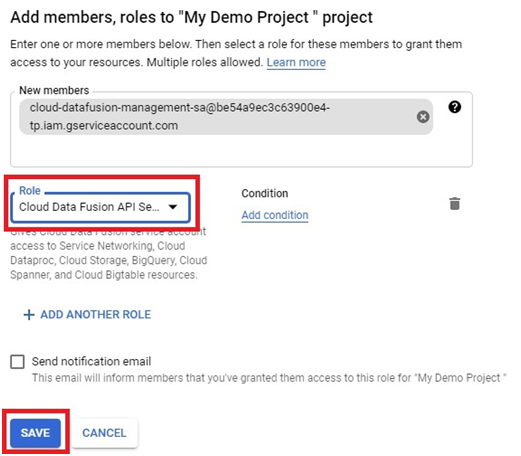
Task: Click the role description mentioning Cloud Spanner
Action: click(109, 253)
